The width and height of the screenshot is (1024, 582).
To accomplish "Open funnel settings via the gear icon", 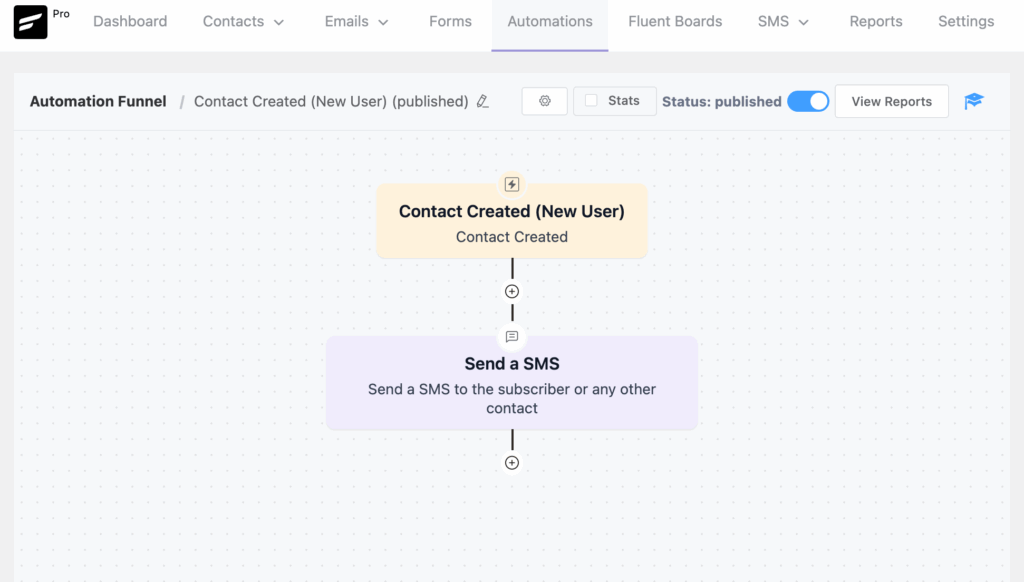I will pos(544,100).
